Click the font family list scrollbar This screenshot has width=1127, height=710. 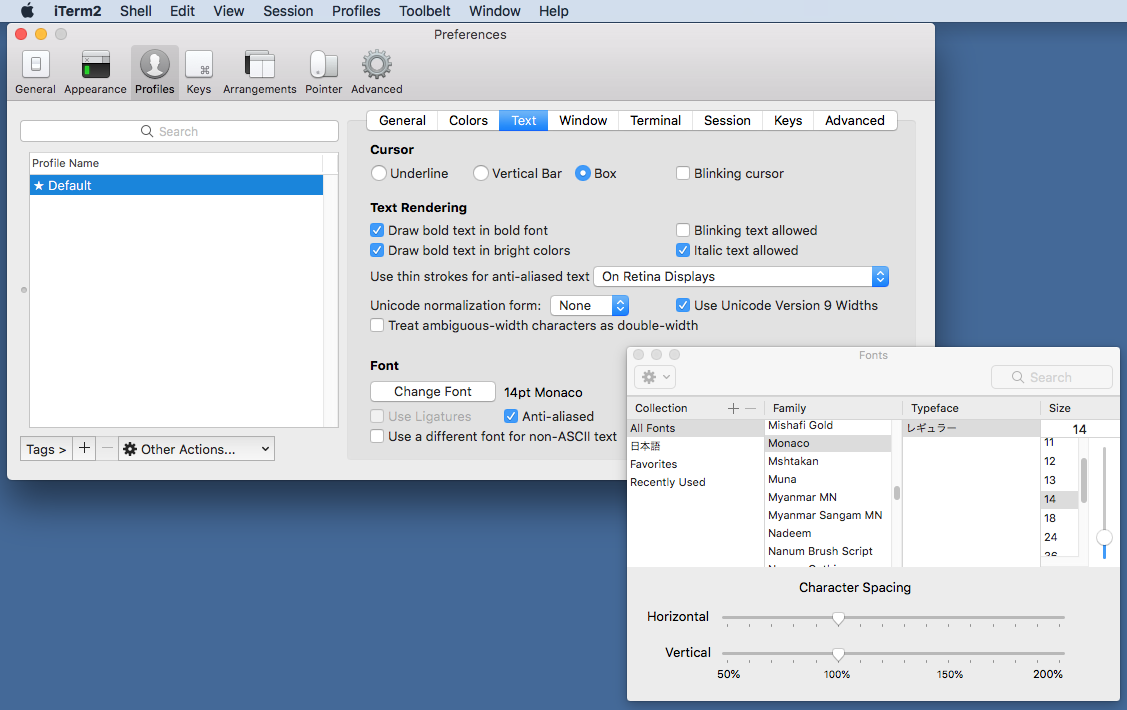click(897, 493)
